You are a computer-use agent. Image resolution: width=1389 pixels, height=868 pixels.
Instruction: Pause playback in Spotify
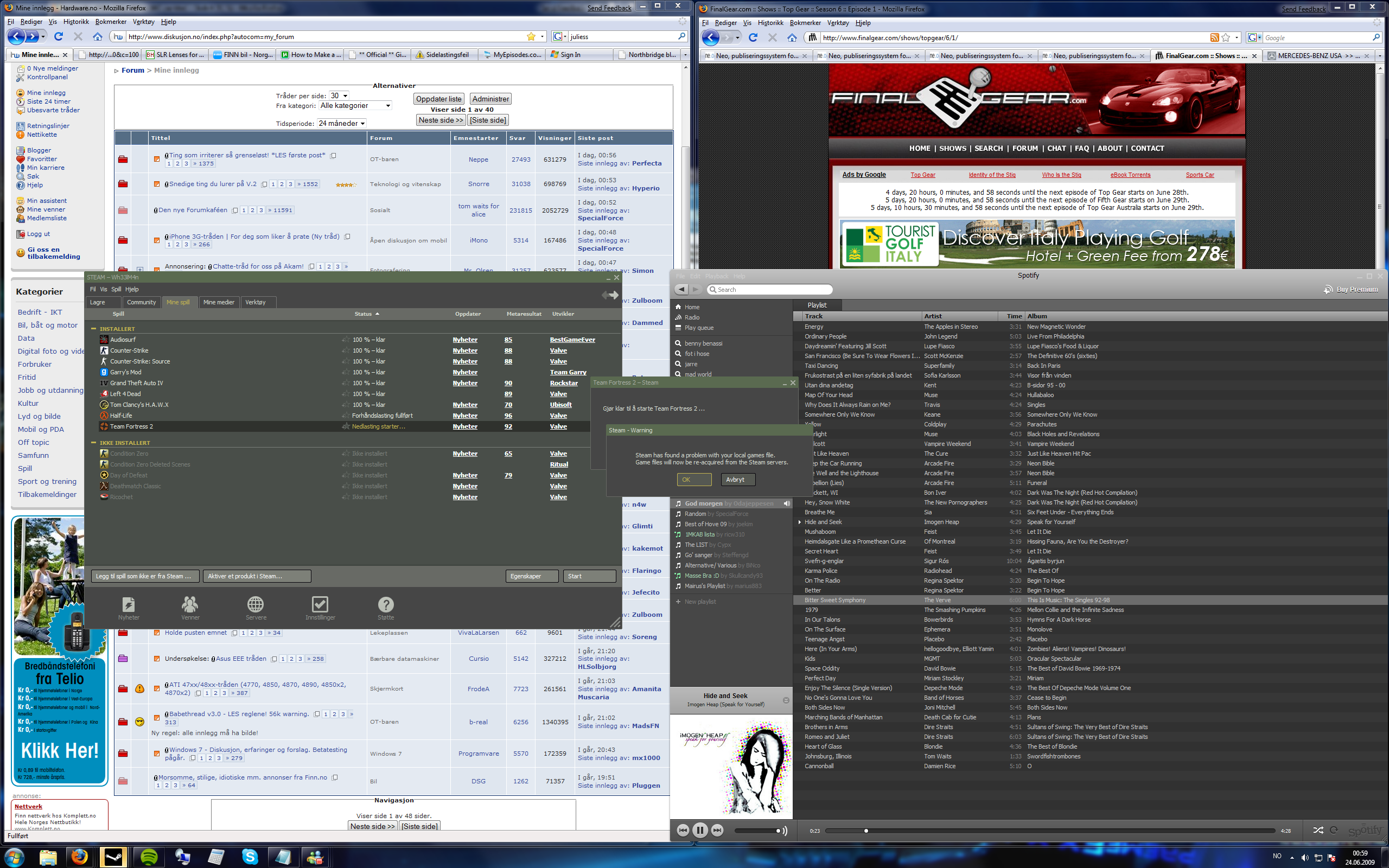point(700,830)
